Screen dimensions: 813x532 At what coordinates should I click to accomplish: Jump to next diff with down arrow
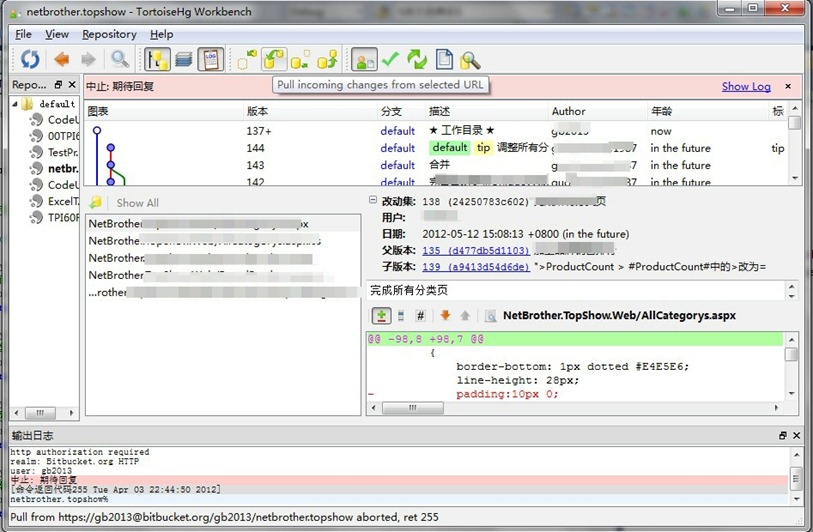click(445, 315)
